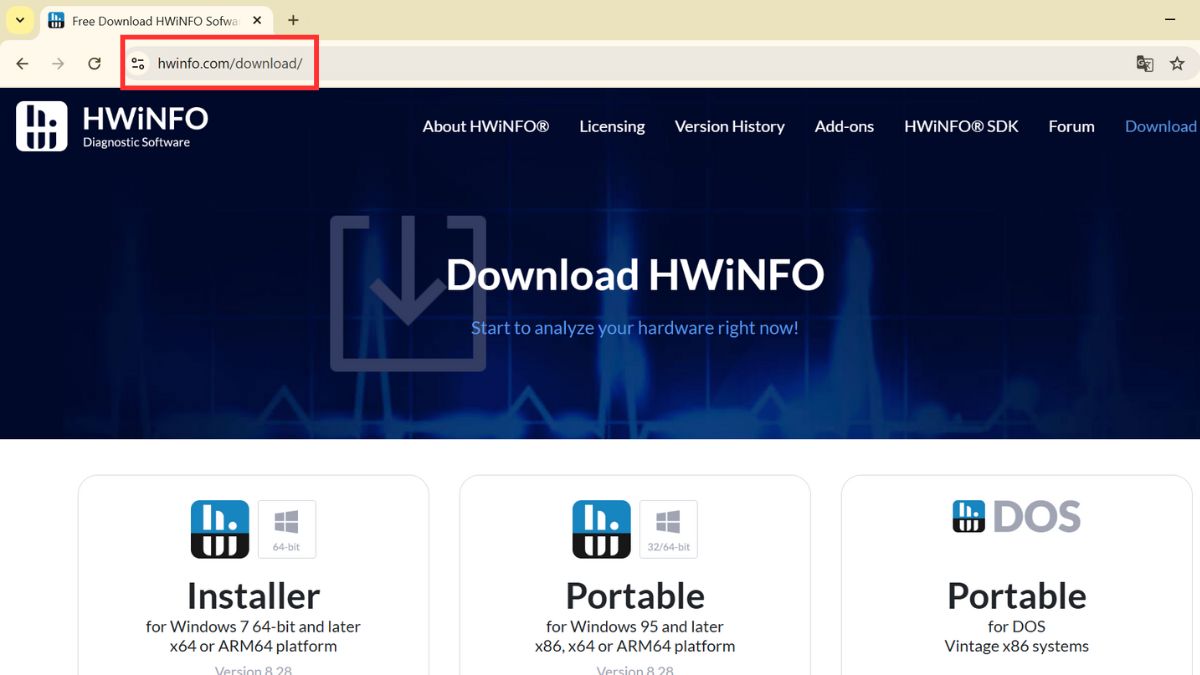The image size is (1200, 675).
Task: Click the Portable title on the Windows card
Action: click(x=635, y=596)
